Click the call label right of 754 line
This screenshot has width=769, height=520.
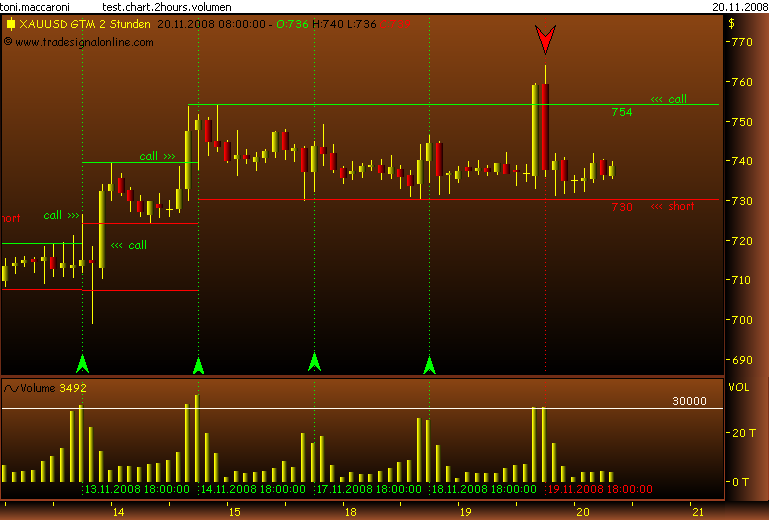(x=668, y=99)
